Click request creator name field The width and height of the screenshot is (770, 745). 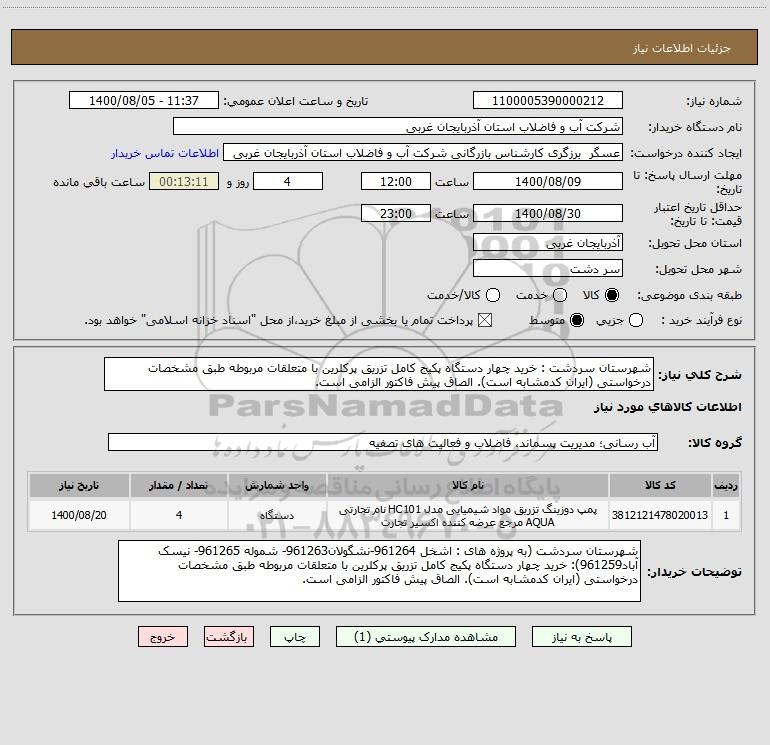423,153
